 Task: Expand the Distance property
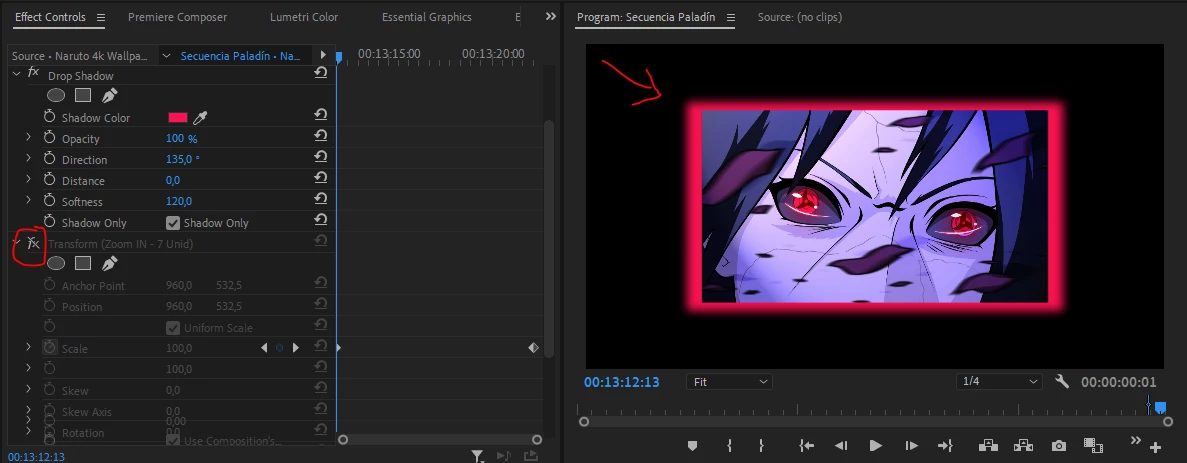pyautogui.click(x=28, y=179)
